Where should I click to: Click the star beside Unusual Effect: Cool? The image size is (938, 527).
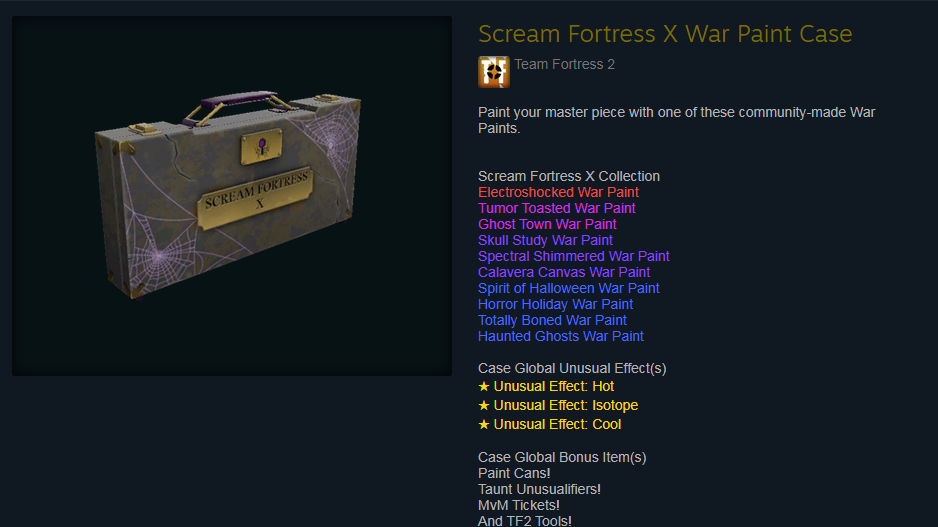tap(484, 425)
